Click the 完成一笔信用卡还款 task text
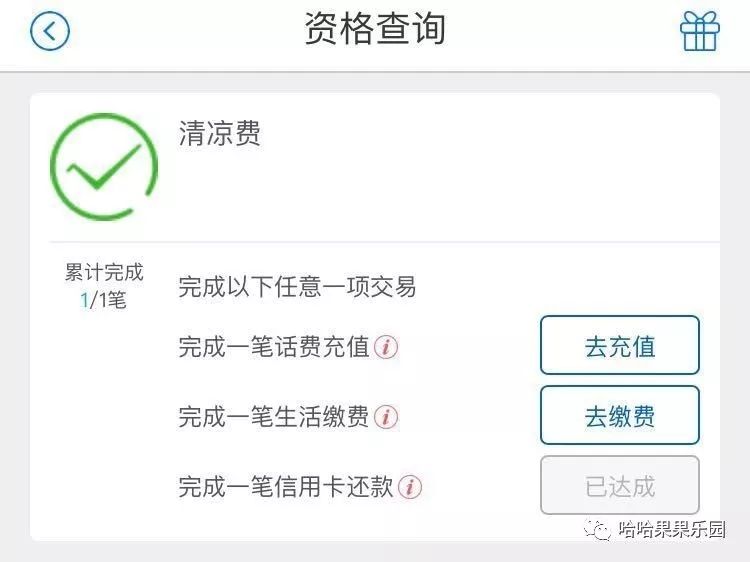Image resolution: width=750 pixels, height=562 pixels. click(x=286, y=487)
